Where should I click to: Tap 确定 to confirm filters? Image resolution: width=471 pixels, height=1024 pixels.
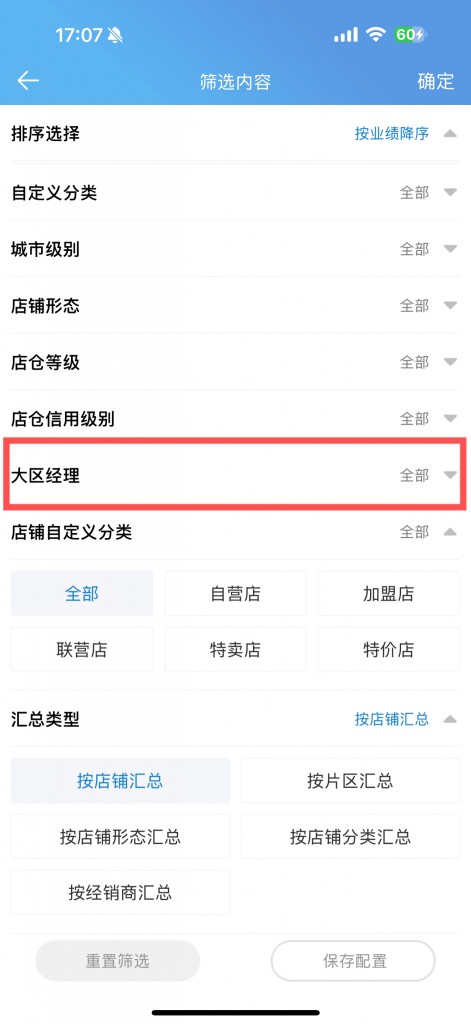[x=436, y=82]
